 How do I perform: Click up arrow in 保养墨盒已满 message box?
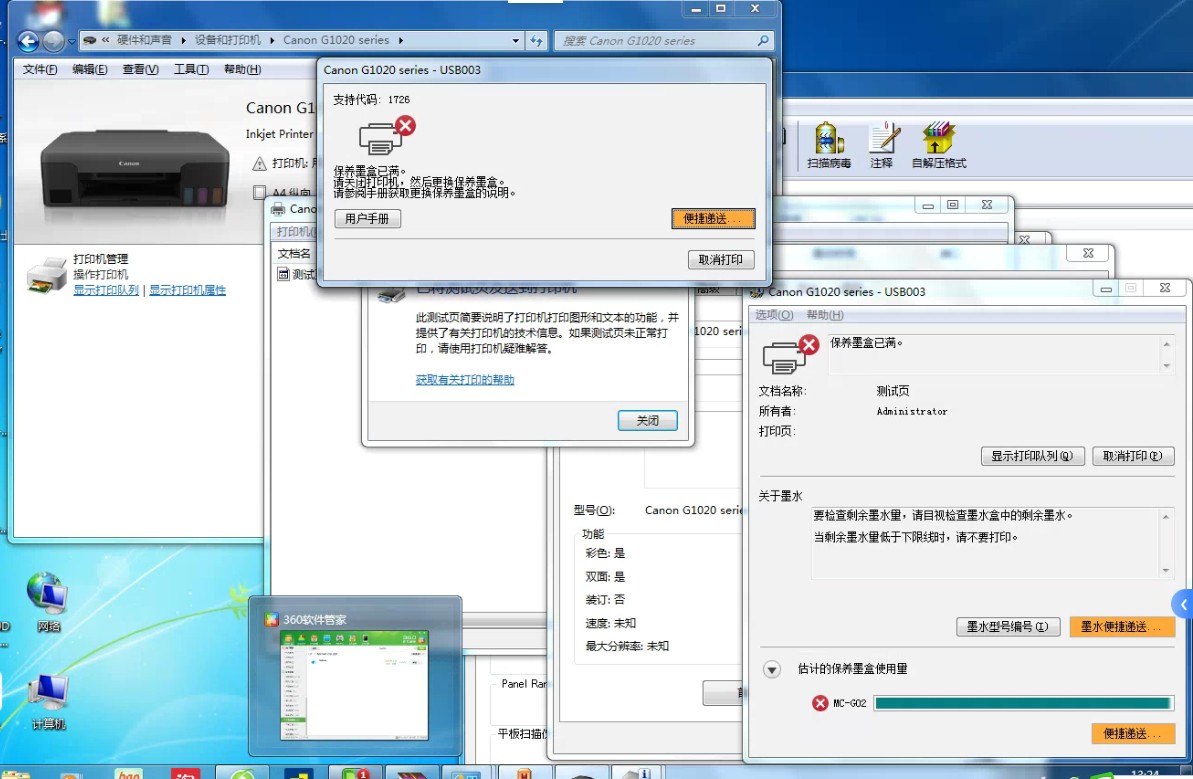pos(1166,345)
